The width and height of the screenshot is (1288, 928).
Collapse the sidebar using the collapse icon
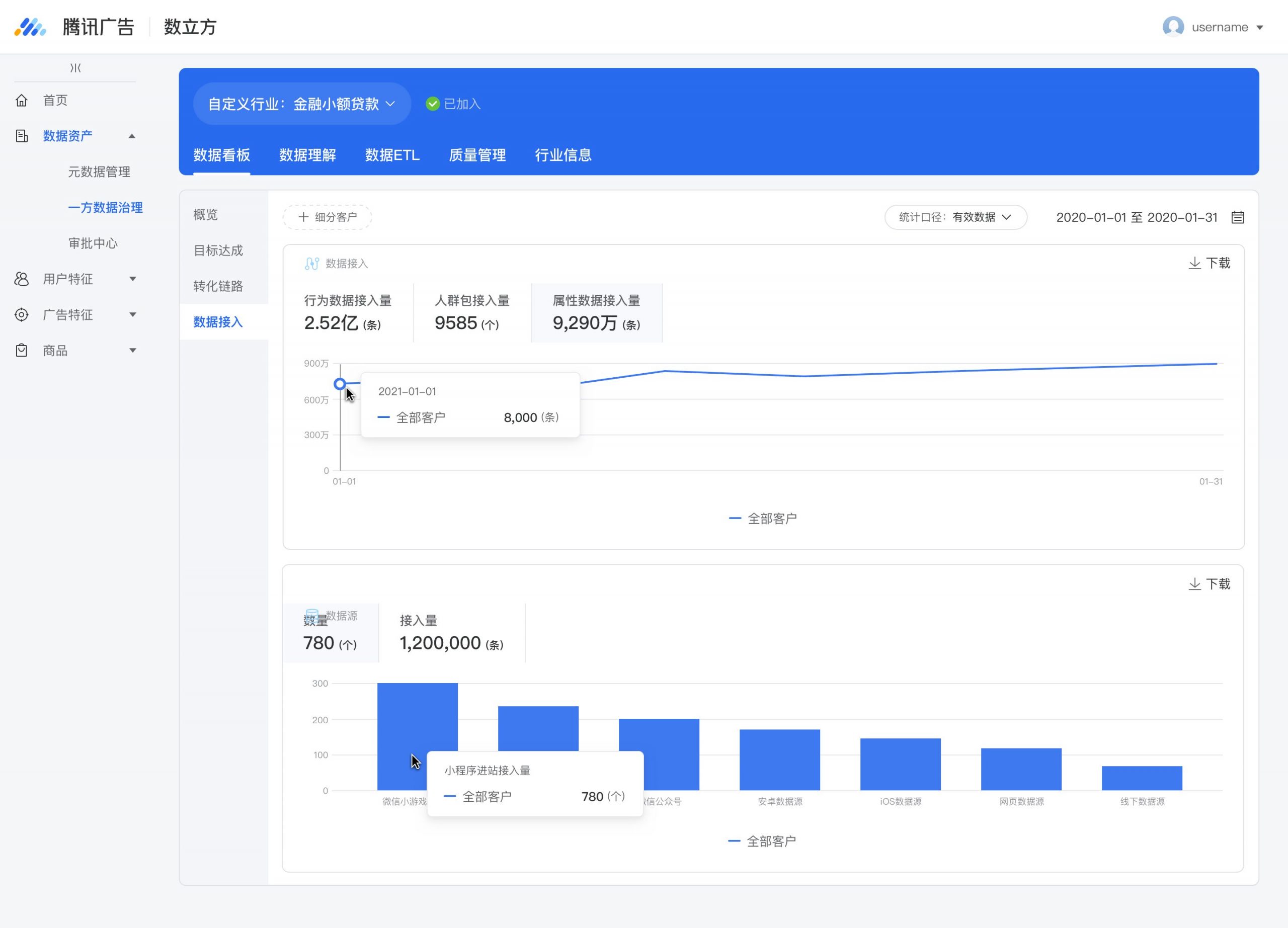pos(75,68)
